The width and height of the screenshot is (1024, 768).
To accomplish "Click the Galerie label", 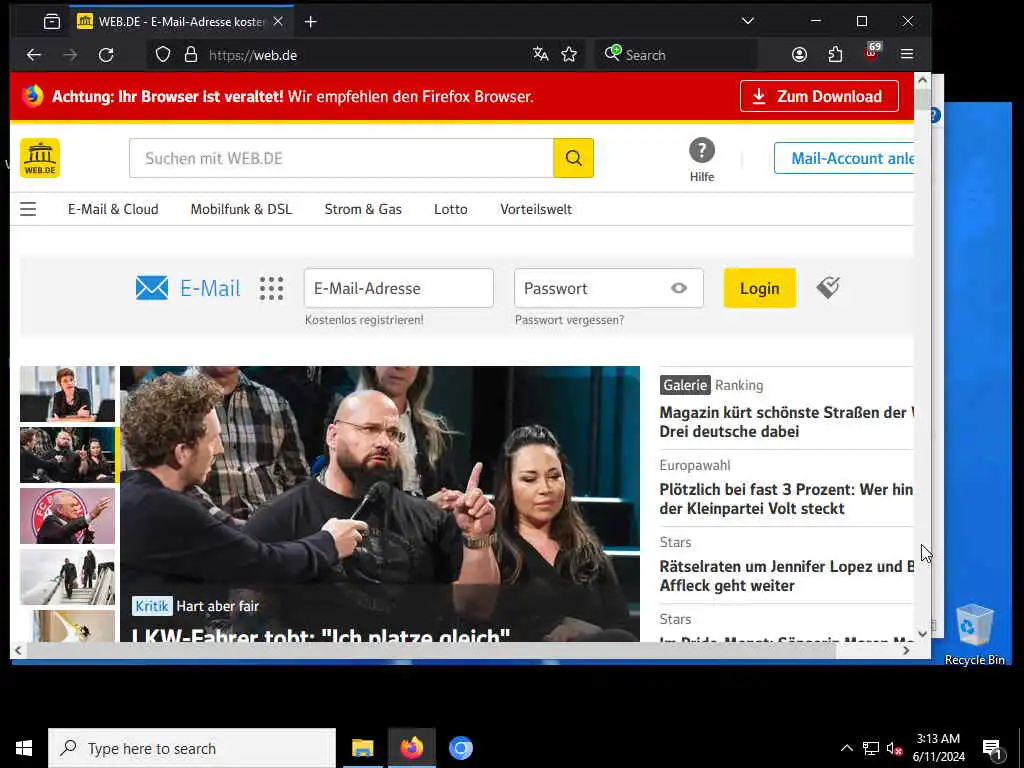I will [685, 385].
